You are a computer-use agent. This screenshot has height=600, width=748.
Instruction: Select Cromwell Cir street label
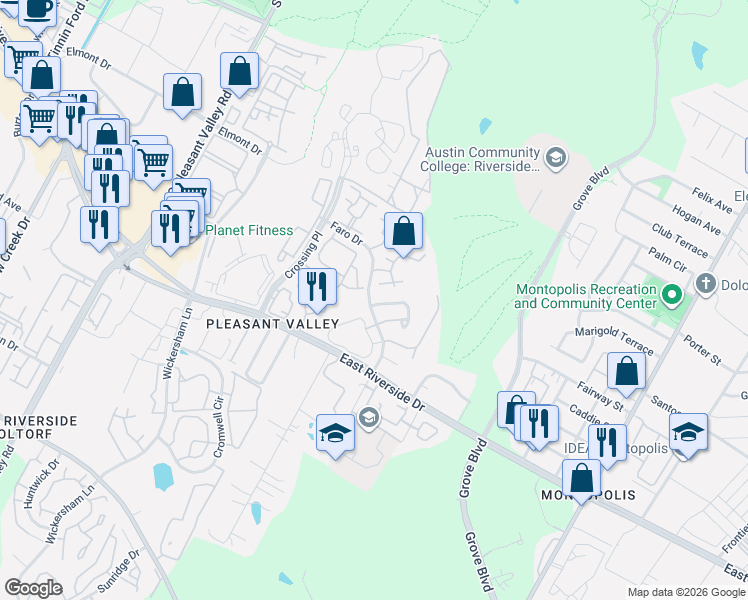coord(218,427)
